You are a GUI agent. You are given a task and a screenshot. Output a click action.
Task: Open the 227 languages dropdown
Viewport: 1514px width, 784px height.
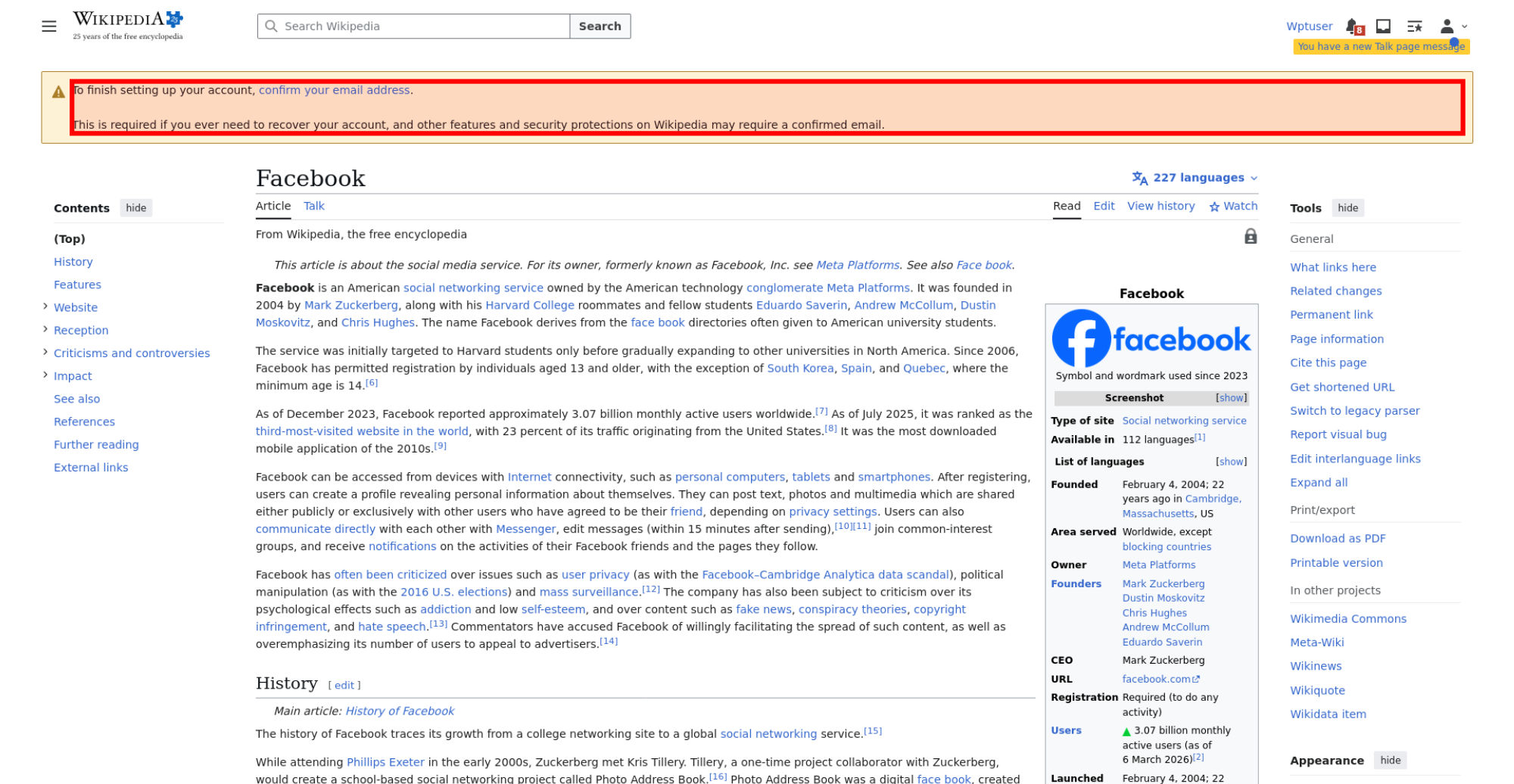(1195, 178)
